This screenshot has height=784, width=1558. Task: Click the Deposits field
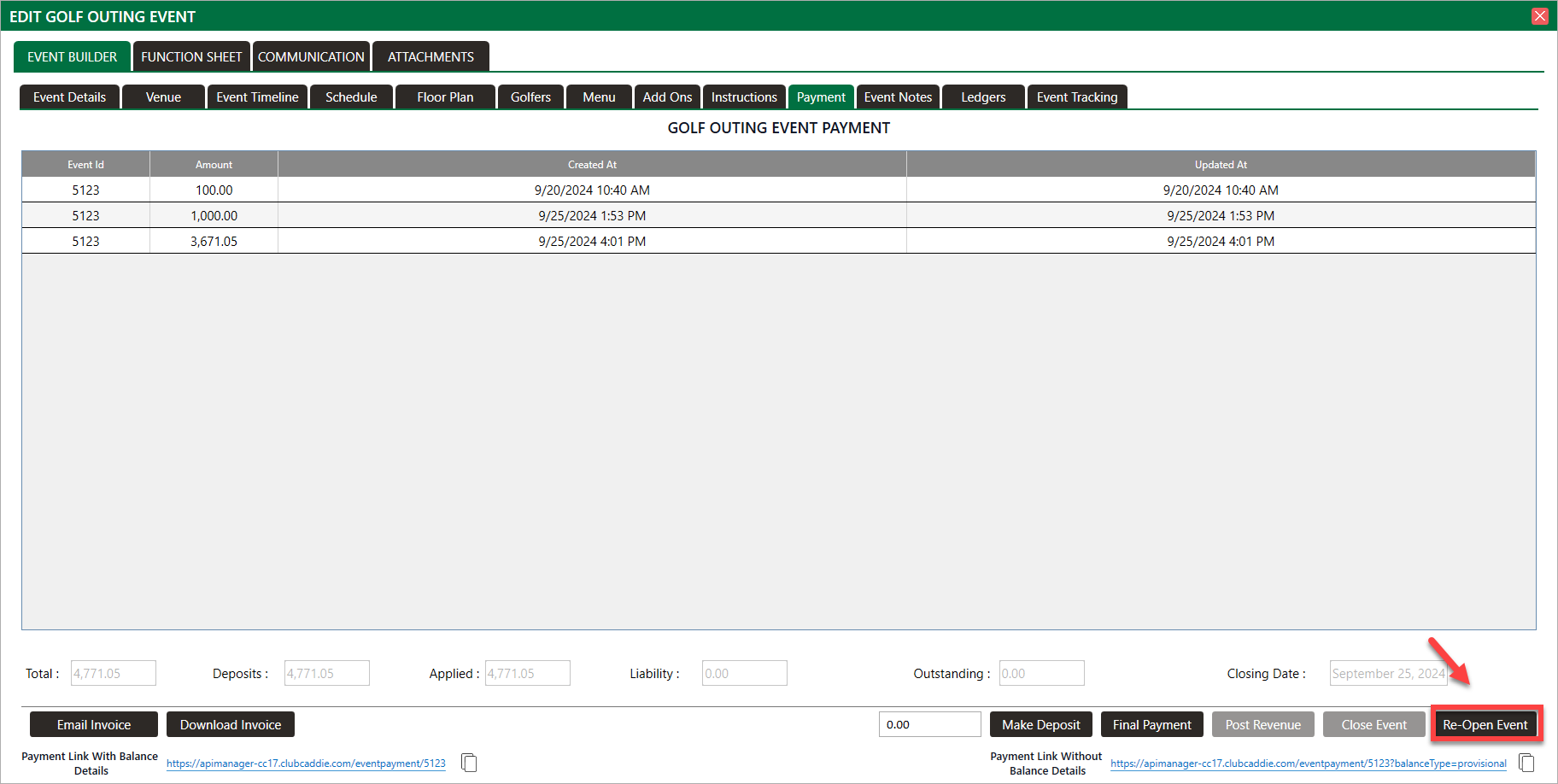(327, 673)
